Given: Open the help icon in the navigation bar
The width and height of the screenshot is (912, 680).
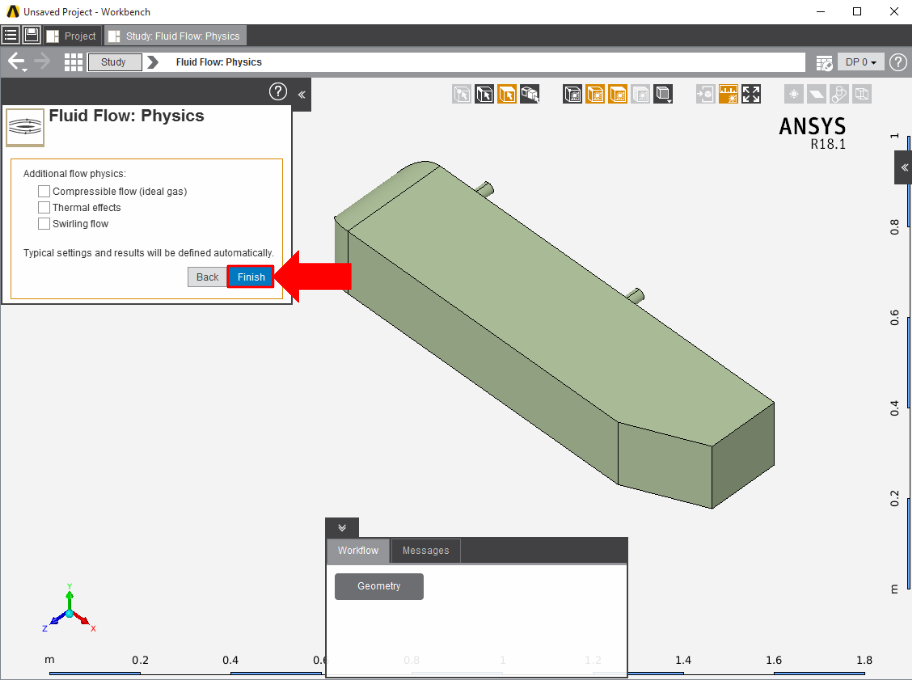Looking at the screenshot, I should (x=898, y=62).
